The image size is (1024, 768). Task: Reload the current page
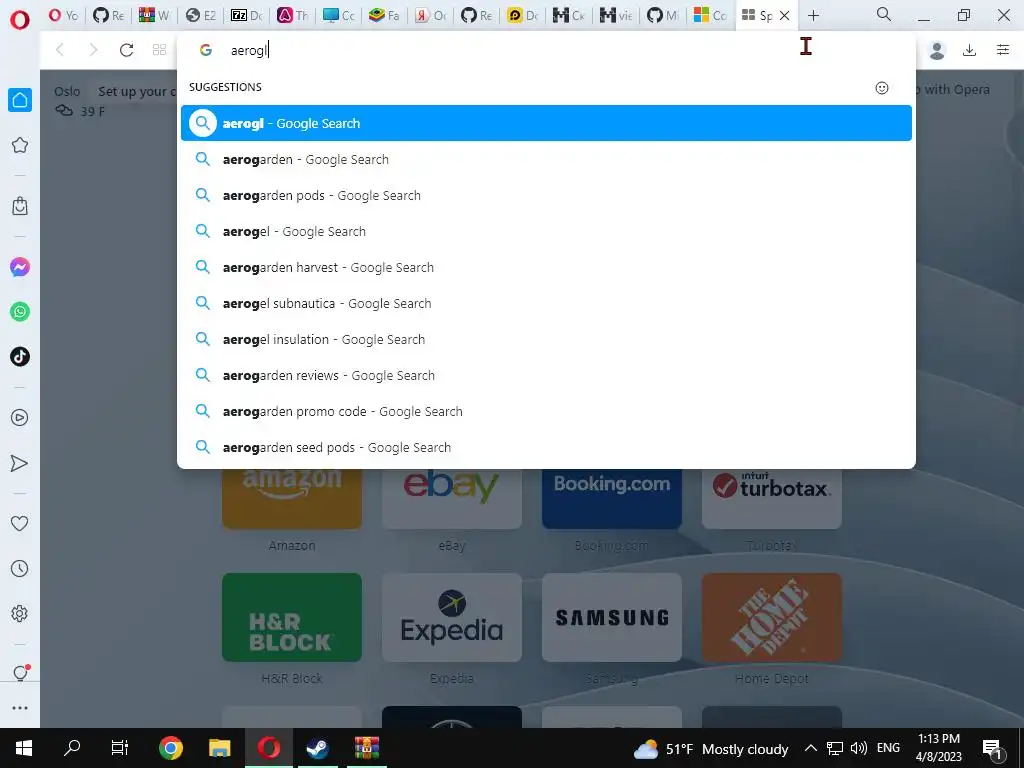126,50
